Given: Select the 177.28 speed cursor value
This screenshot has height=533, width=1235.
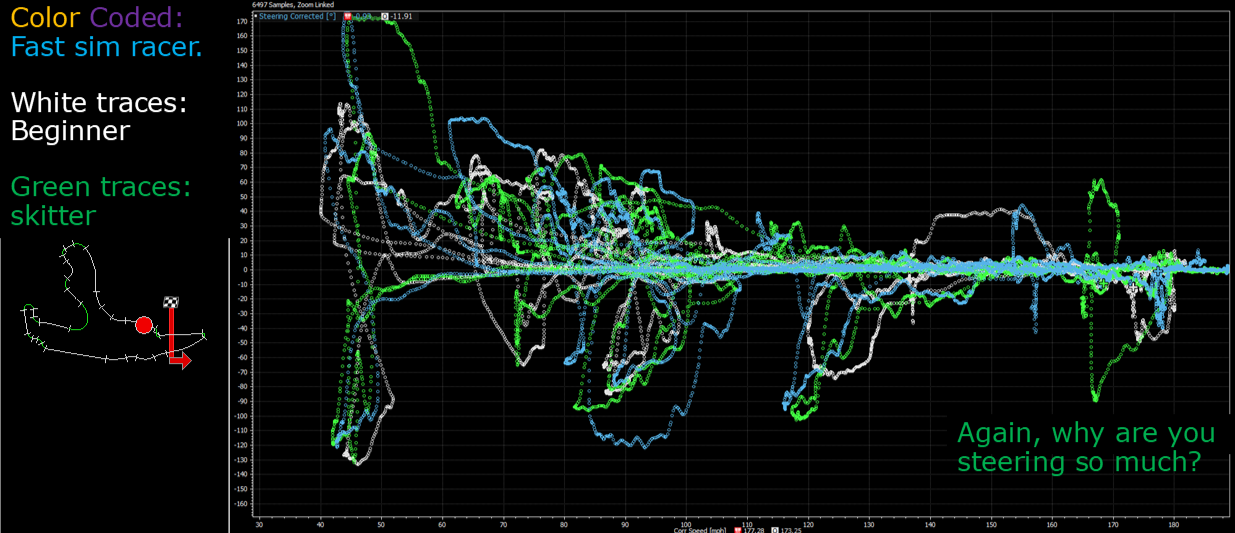Looking at the screenshot, I should coord(754,530).
